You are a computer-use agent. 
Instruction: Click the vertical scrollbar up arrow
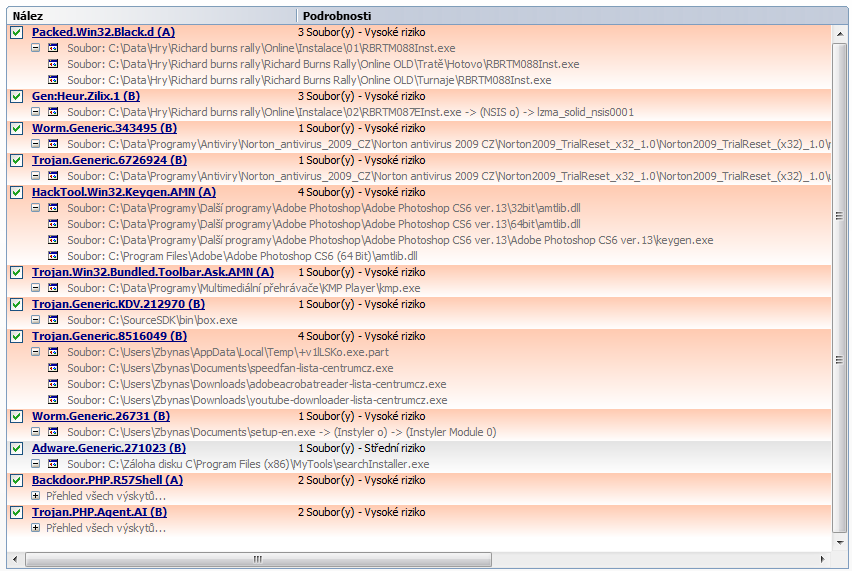point(840,33)
